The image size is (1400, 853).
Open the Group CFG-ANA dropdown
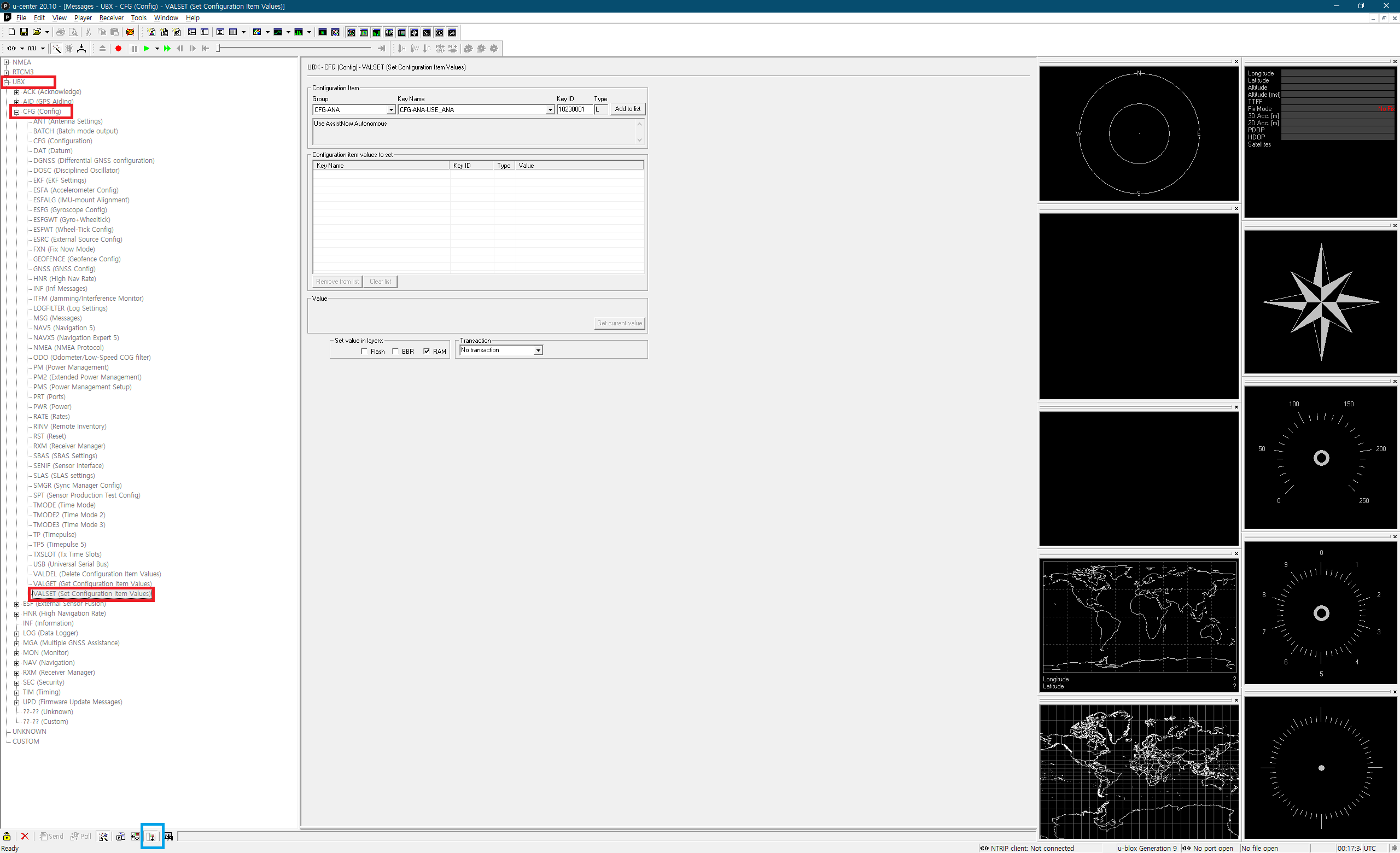[x=391, y=110]
